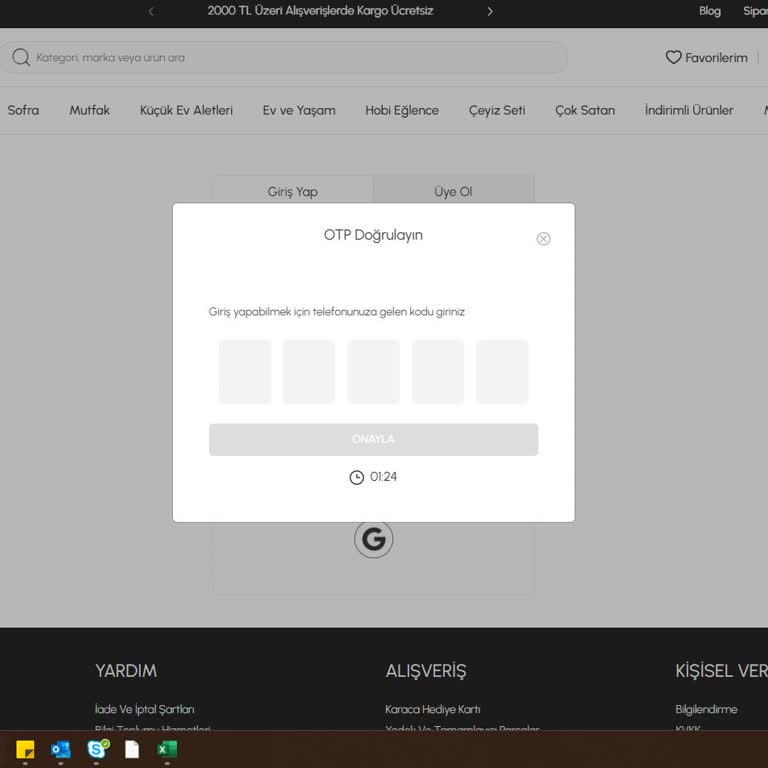Click the first OTP digit box
The height and width of the screenshot is (768, 768).
(x=245, y=372)
